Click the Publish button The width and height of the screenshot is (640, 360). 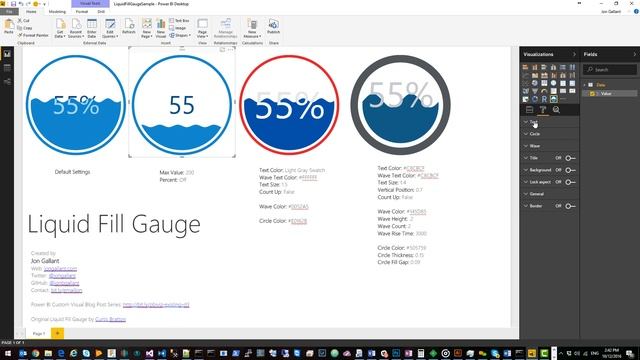(x=273, y=26)
